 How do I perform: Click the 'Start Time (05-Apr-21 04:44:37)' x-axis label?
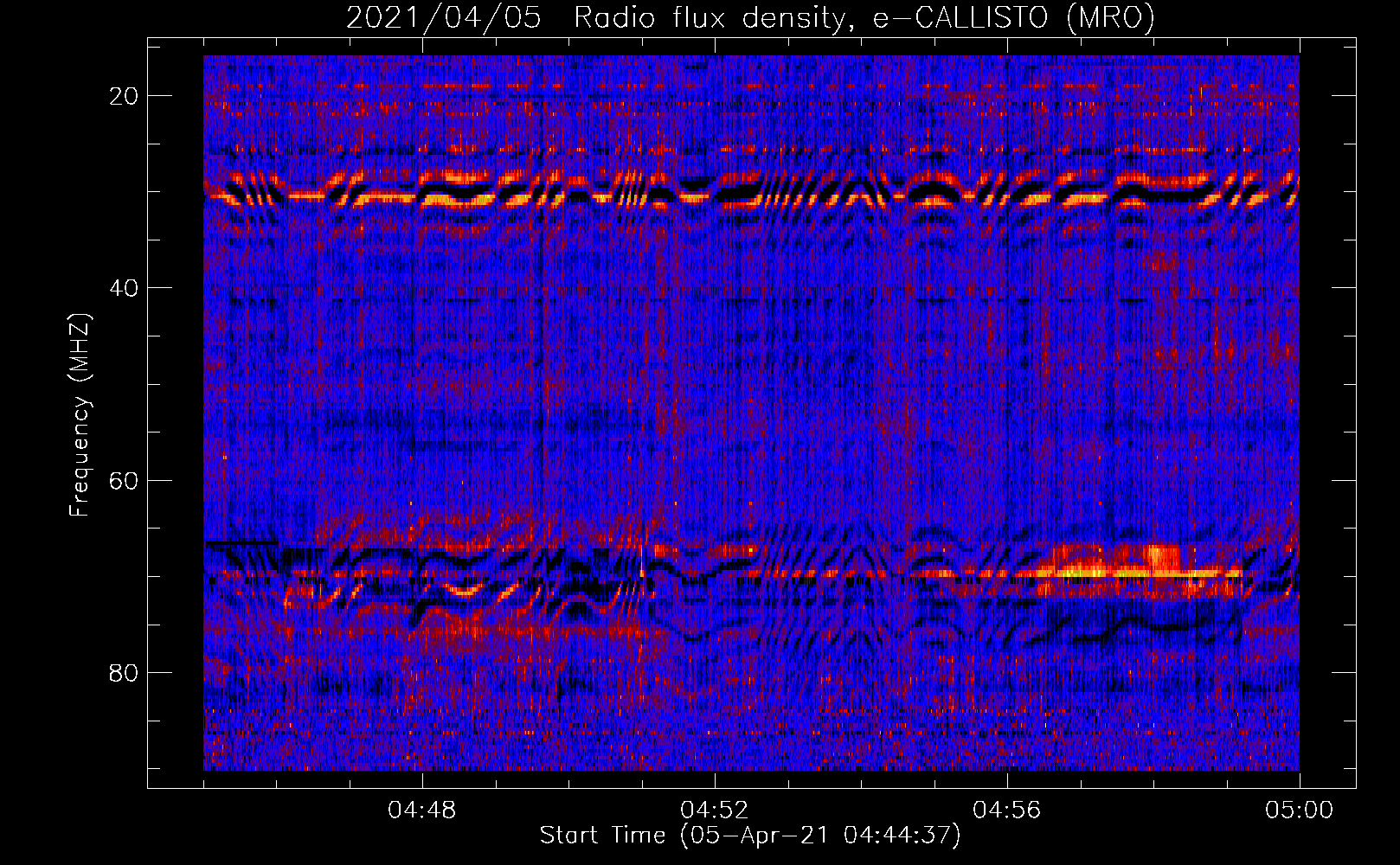point(750,836)
